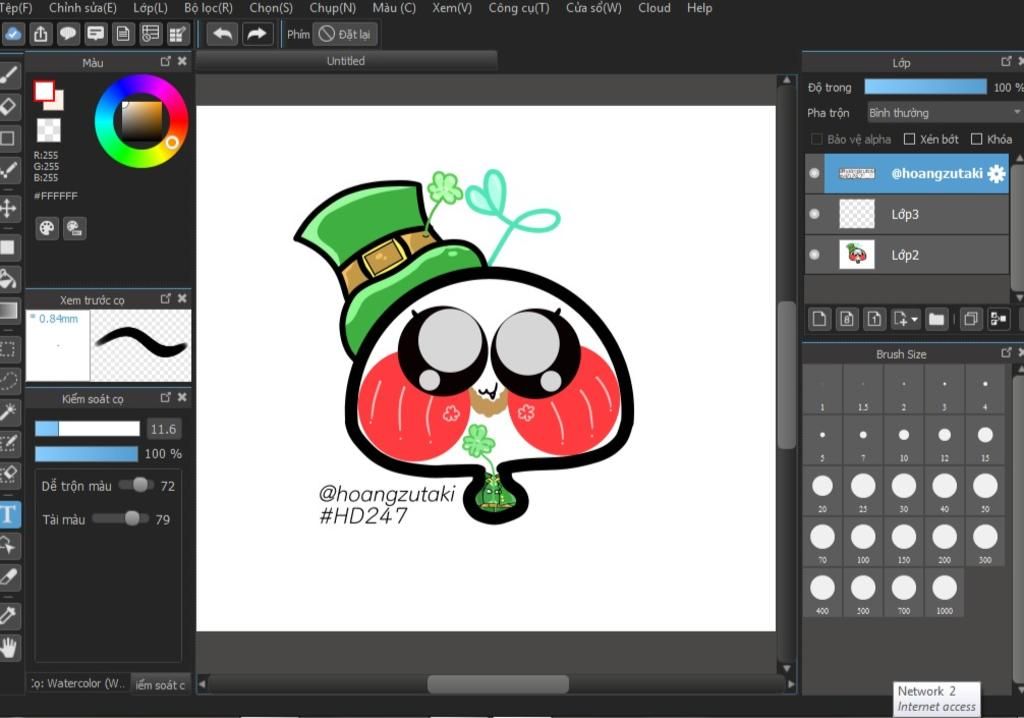1024x718 pixels.
Task: Click the Đặt lại reset button
Action: (x=345, y=34)
